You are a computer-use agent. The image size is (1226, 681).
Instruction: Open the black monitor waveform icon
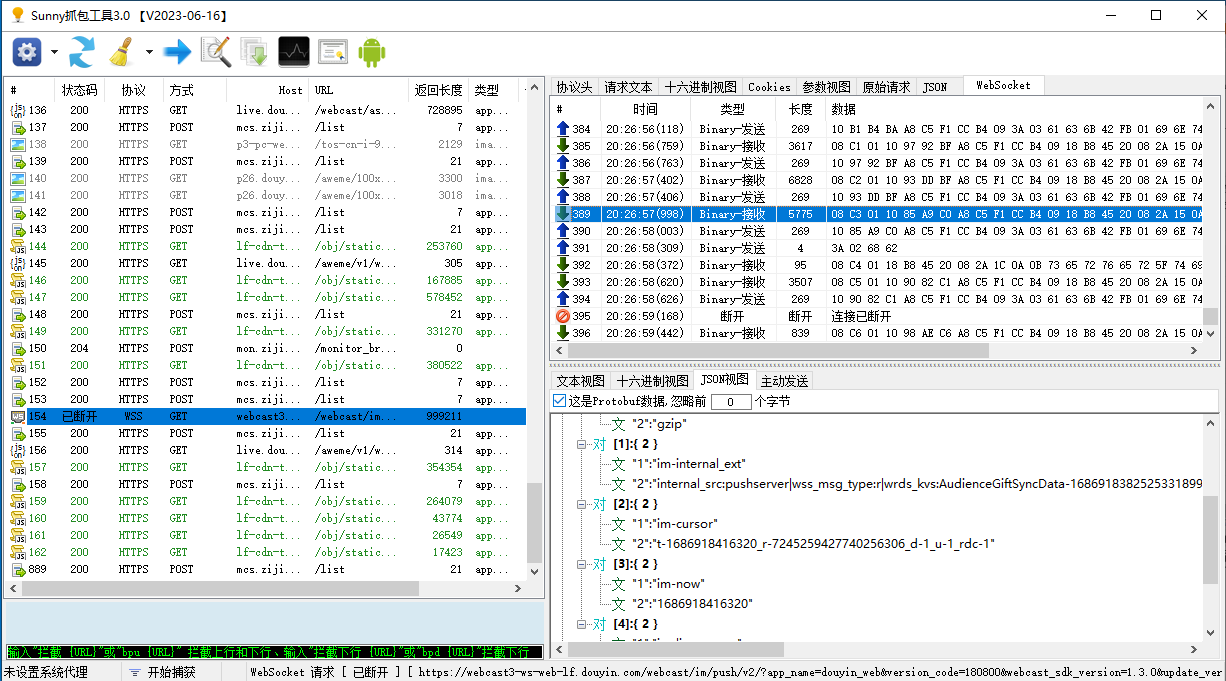coord(294,52)
